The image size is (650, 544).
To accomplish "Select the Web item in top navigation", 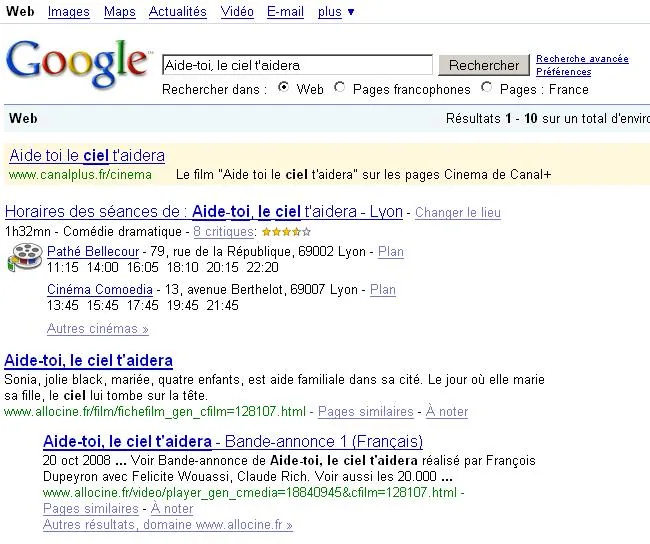I will pyautogui.click(x=20, y=12).
